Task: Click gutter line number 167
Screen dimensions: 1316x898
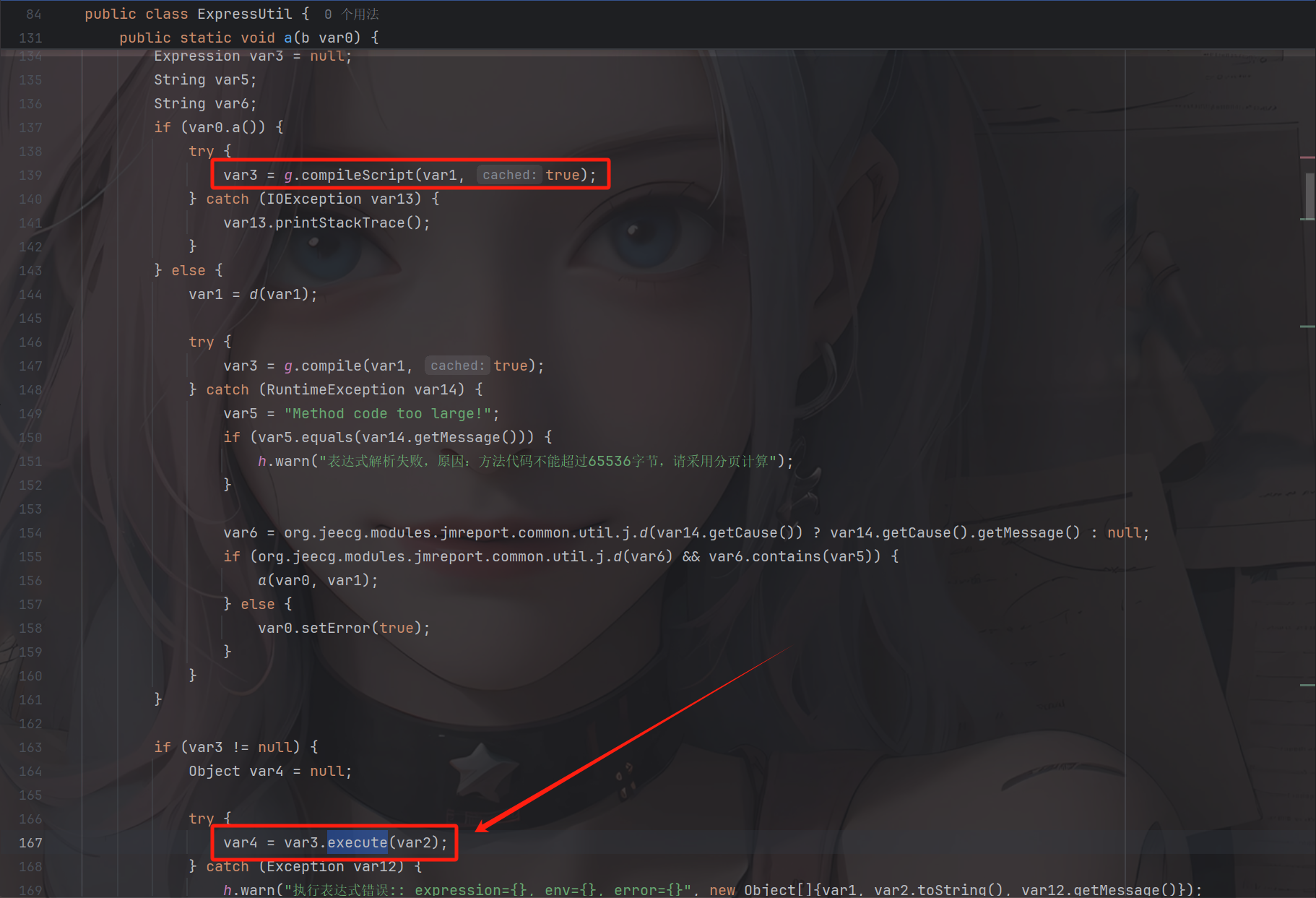Action: (30, 842)
